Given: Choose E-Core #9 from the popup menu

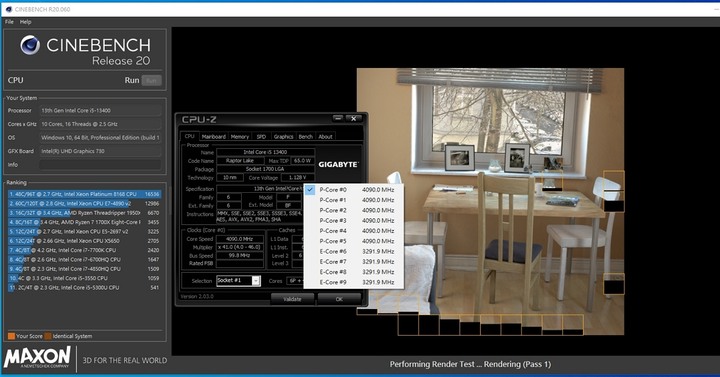Looking at the screenshot, I should 354,282.
